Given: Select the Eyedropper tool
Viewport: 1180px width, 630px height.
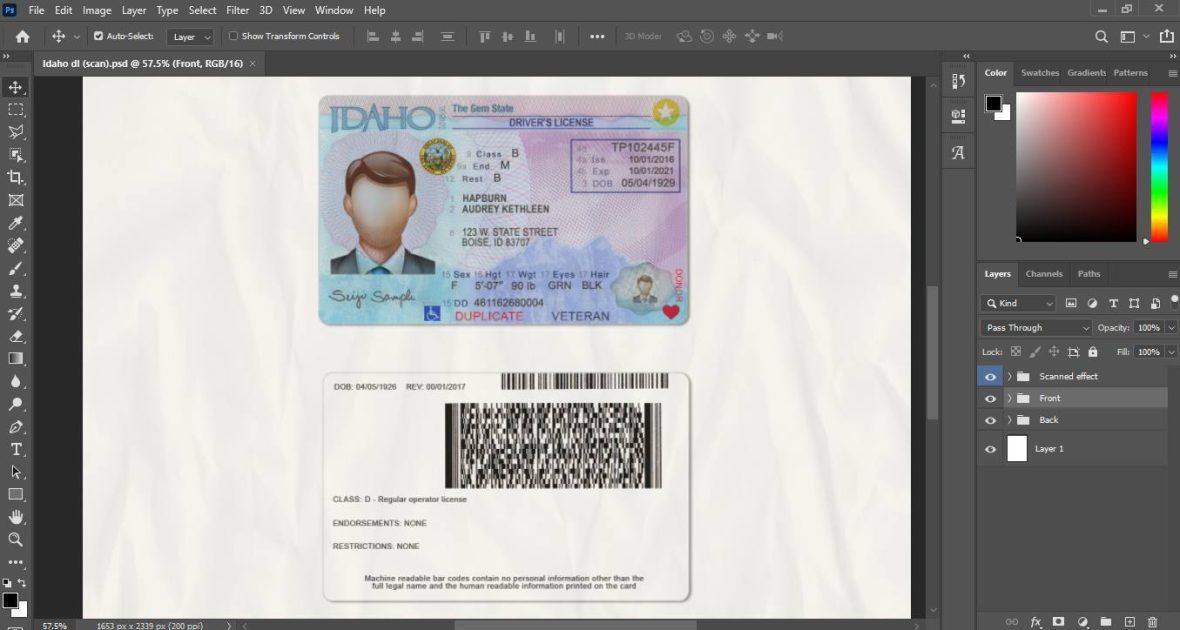Looking at the screenshot, I should pos(14,222).
